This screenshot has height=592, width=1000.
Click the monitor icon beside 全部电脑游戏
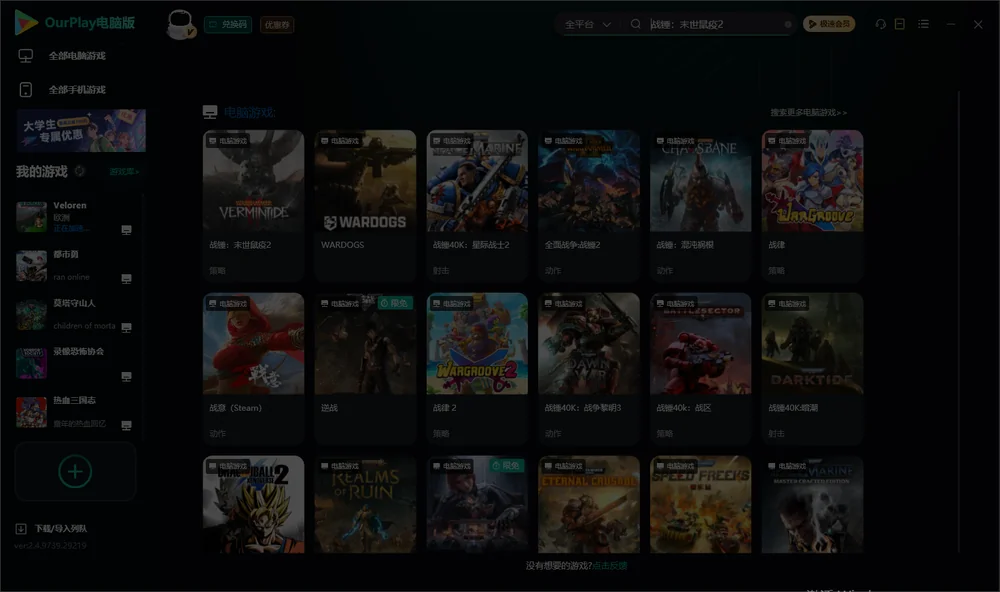click(x=26, y=56)
